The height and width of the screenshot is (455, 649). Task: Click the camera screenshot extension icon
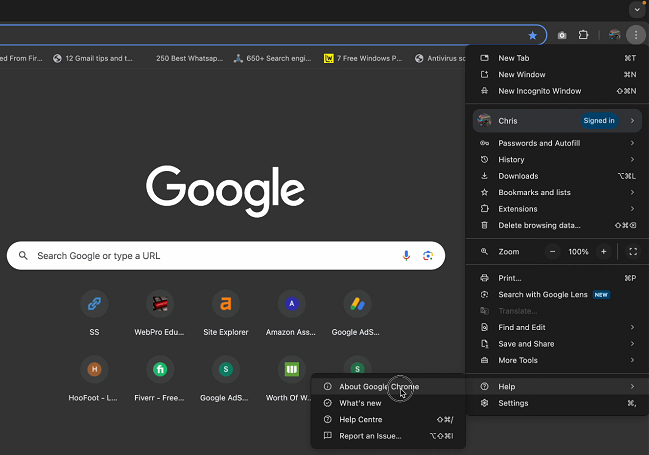pos(562,35)
